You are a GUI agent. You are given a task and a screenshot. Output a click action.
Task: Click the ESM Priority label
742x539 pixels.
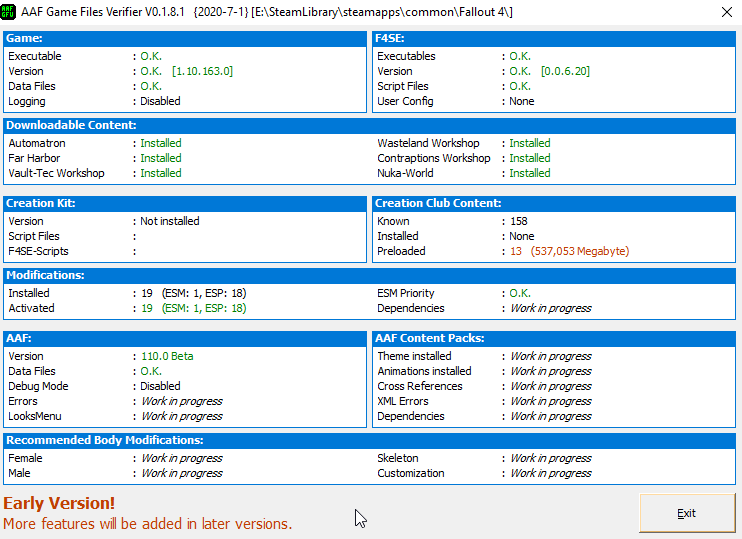pyautogui.click(x=406, y=293)
